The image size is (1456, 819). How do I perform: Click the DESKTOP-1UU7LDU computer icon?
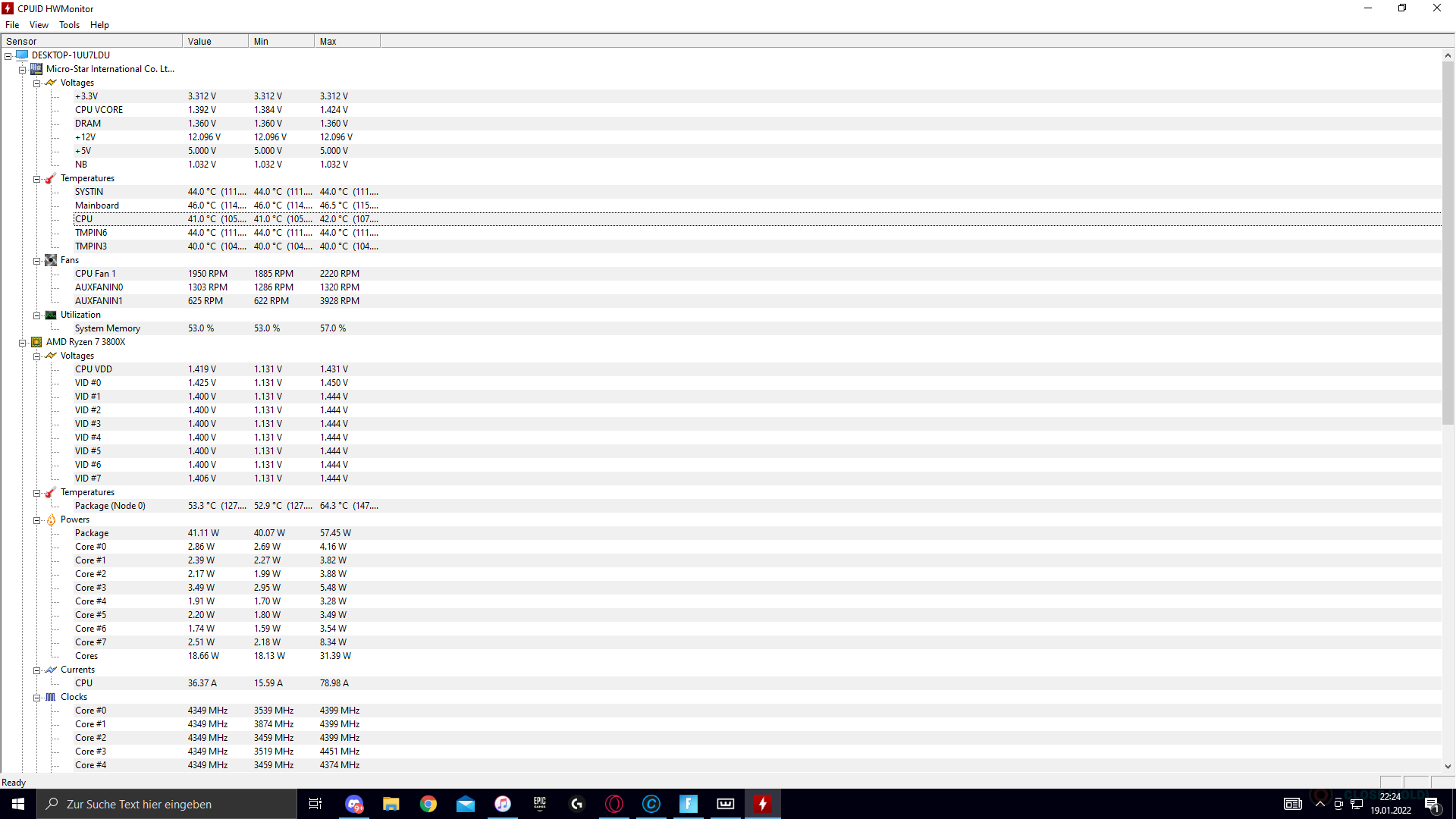[22, 55]
